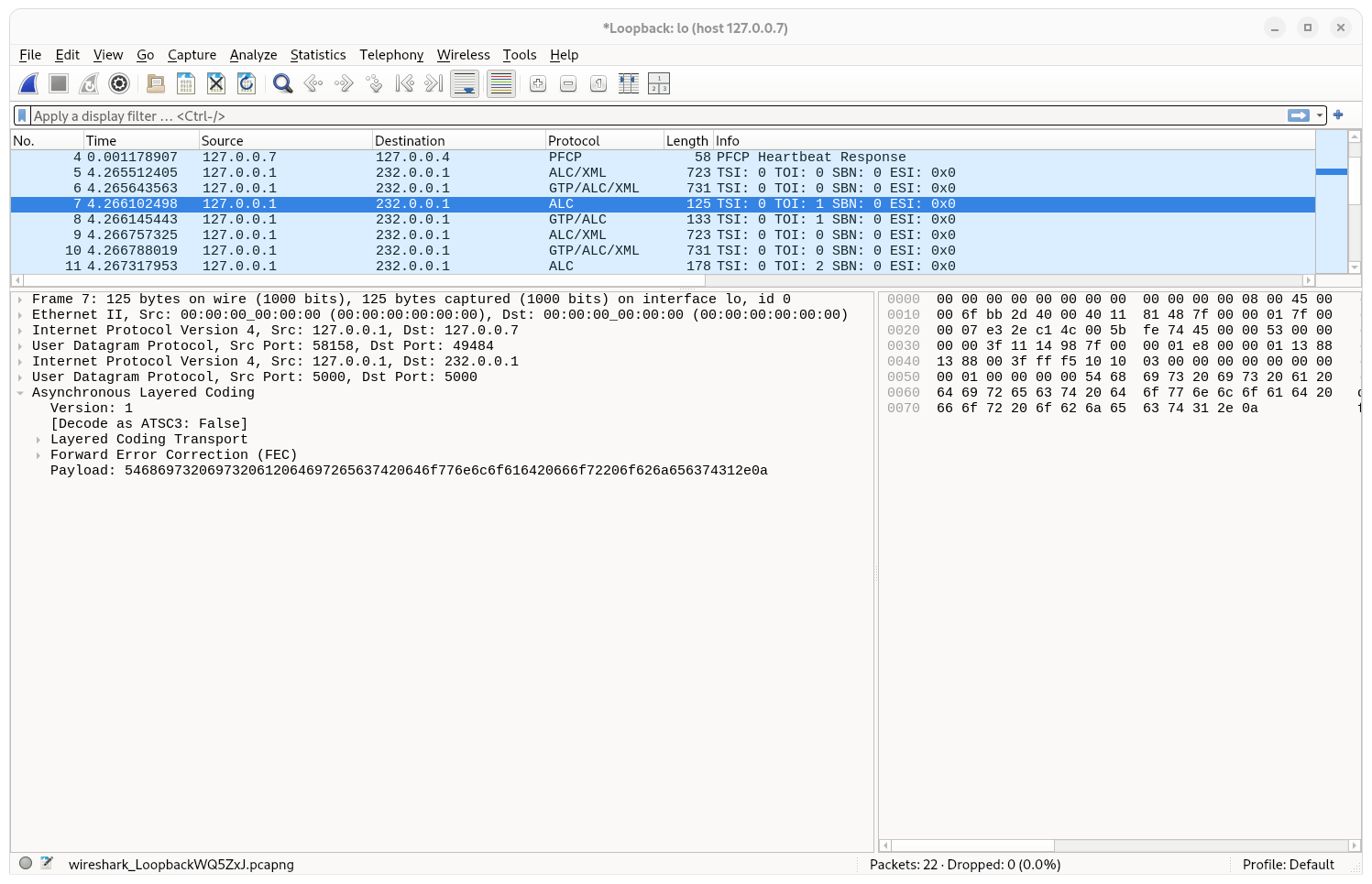Apply the display filter with the arrow button

point(1300,115)
